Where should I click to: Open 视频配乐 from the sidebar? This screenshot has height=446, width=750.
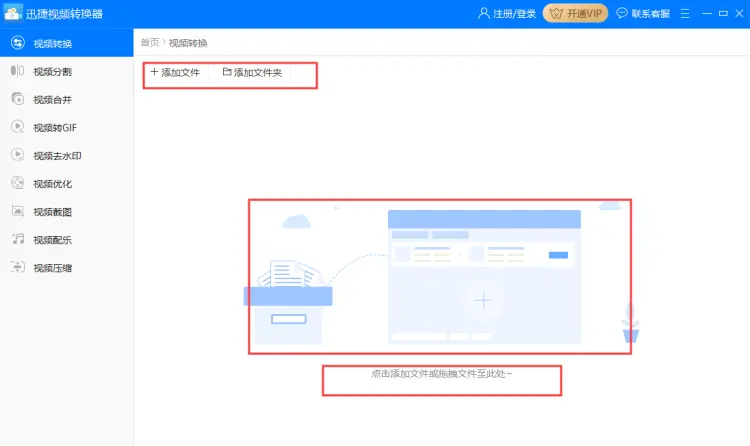click(66, 240)
